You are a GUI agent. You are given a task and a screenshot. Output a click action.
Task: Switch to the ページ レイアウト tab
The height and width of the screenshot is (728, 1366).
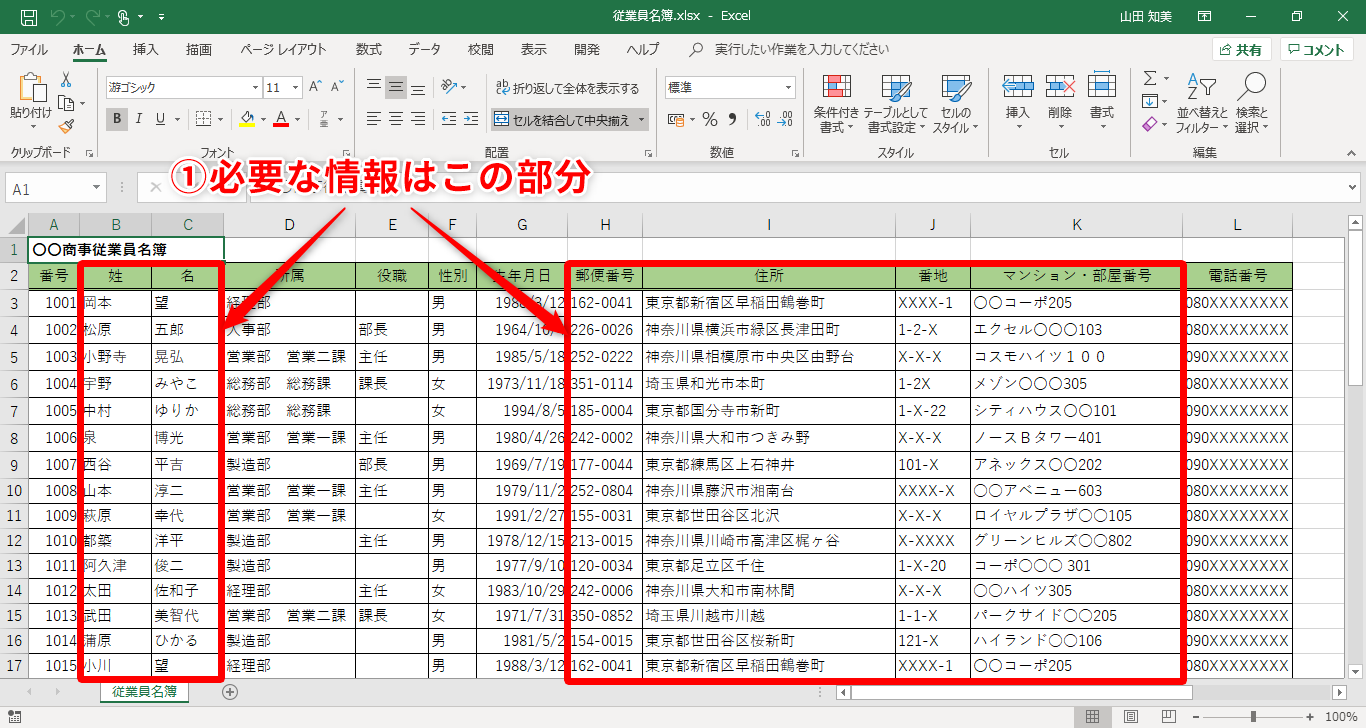point(283,49)
